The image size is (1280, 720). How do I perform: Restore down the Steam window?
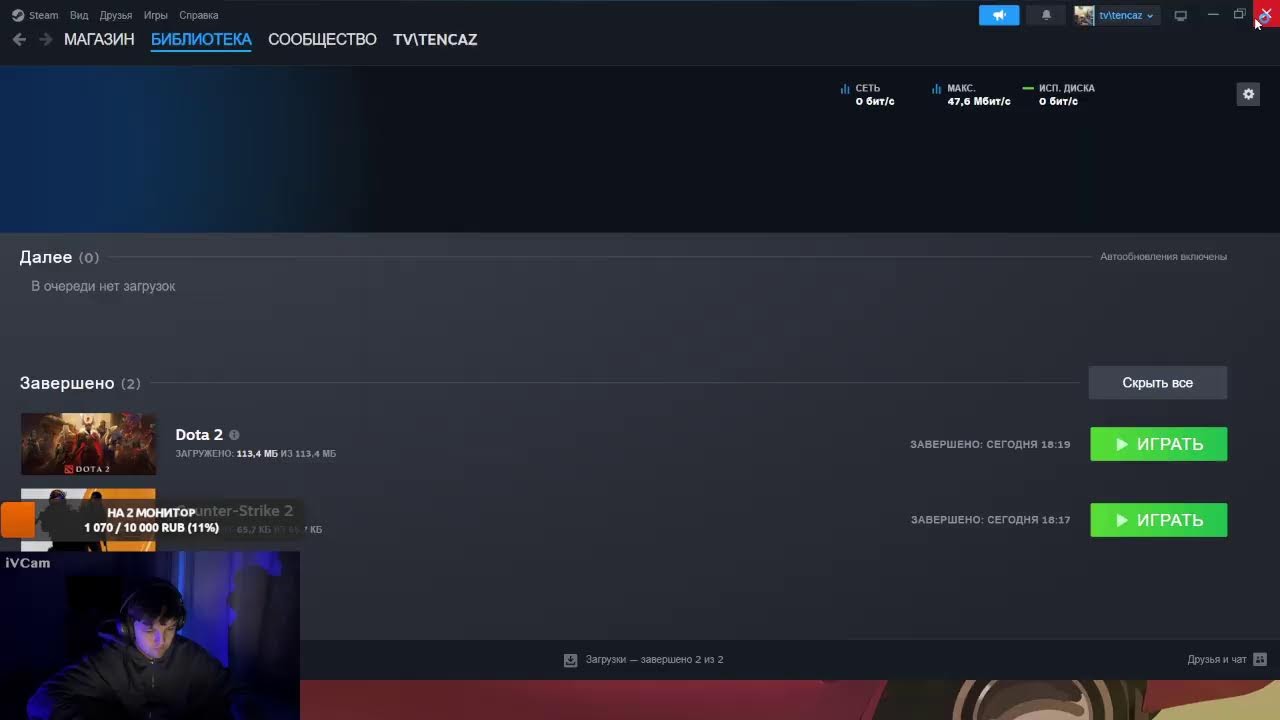1239,14
